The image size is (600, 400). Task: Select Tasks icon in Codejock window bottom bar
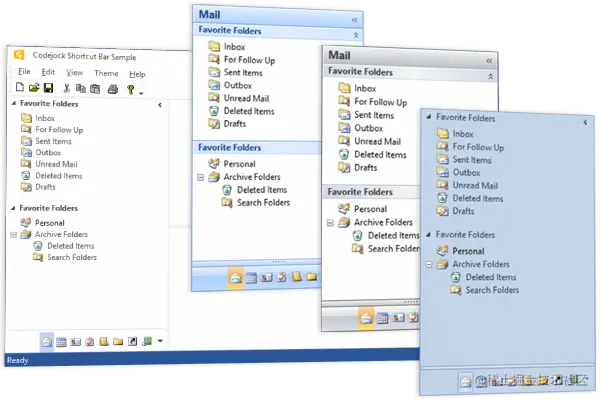click(x=90, y=342)
